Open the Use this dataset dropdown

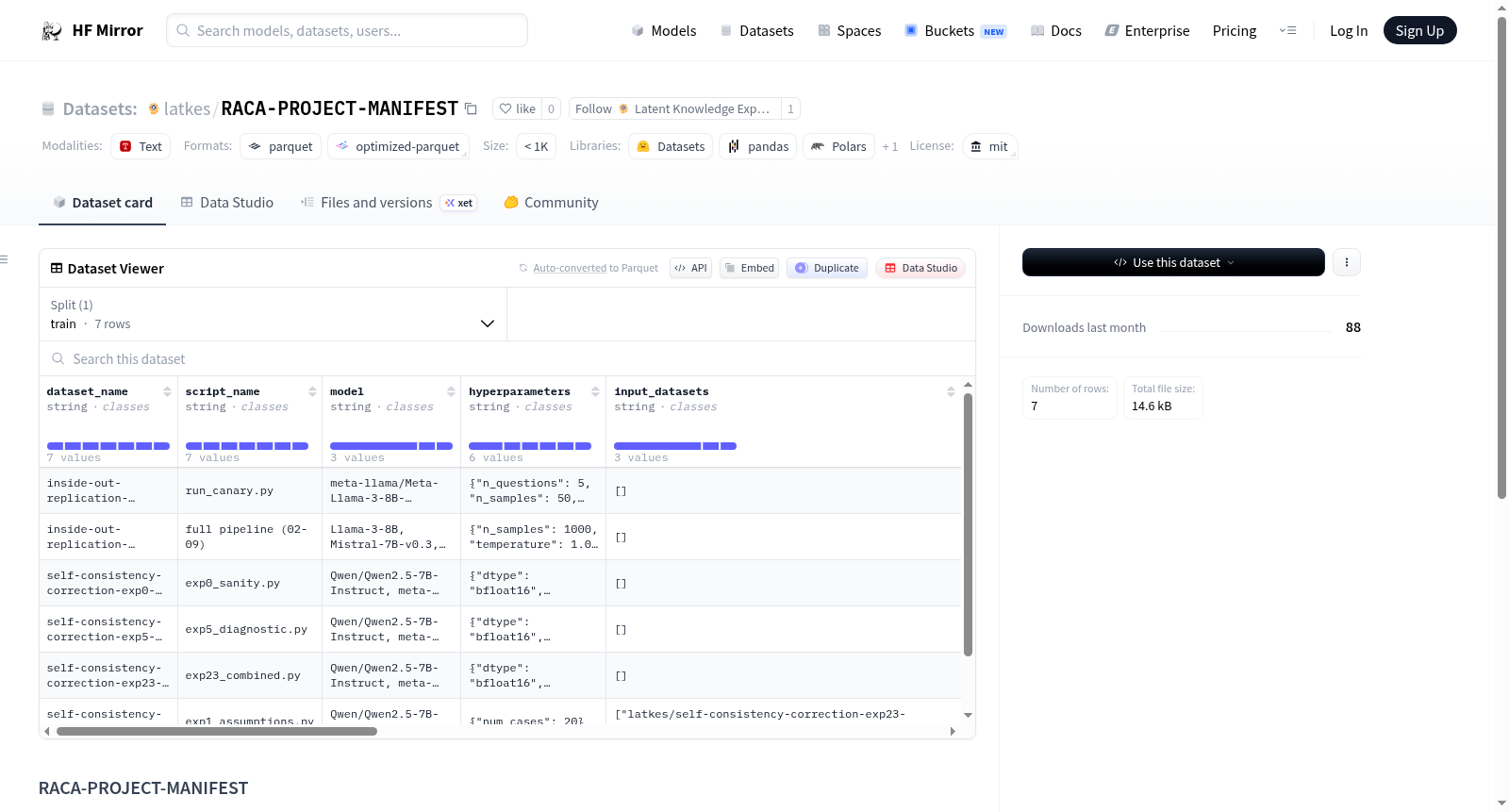1173,262
